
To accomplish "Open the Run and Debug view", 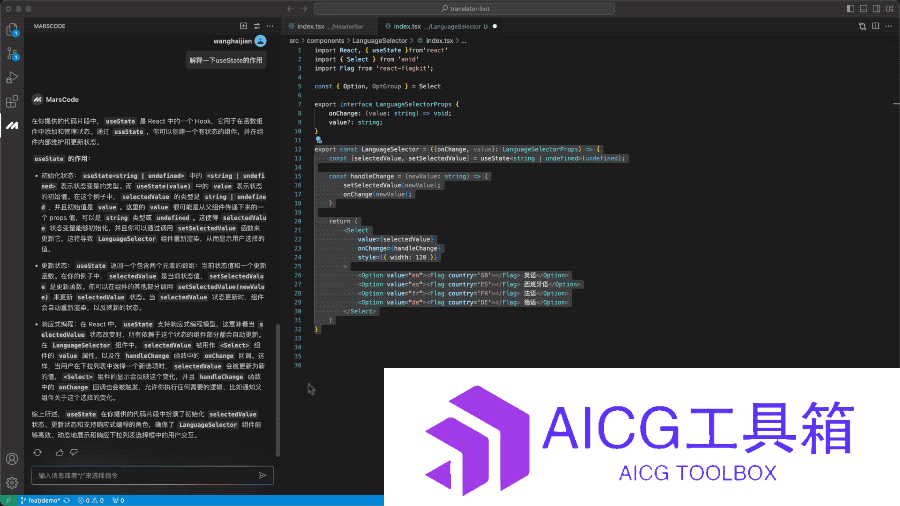I will point(12,77).
